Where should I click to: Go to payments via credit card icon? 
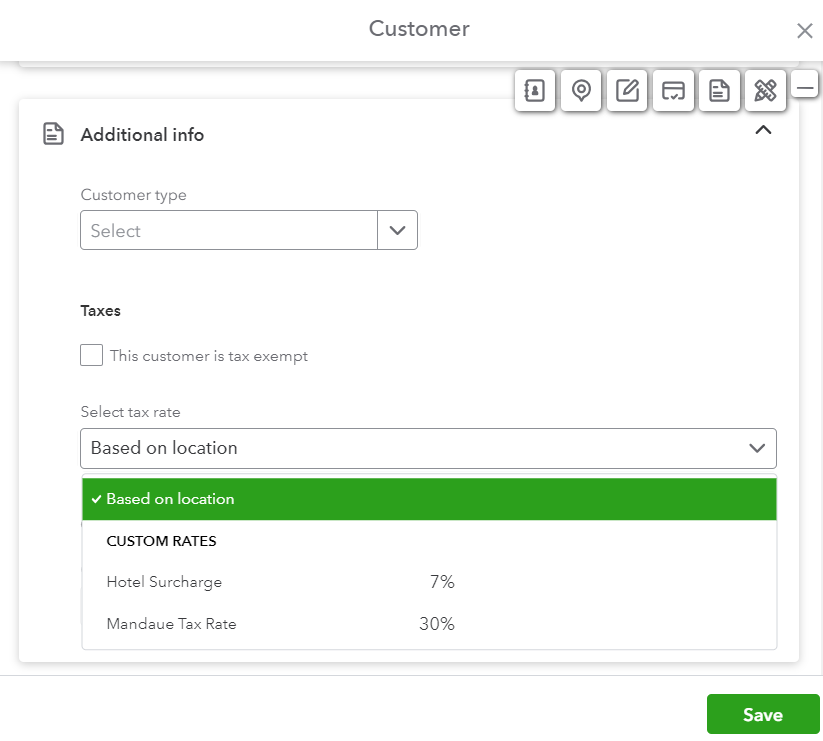[x=673, y=91]
